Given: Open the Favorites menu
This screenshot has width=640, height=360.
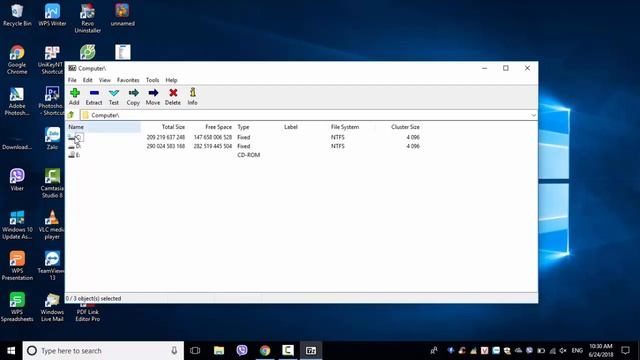Looking at the screenshot, I should pos(128,80).
